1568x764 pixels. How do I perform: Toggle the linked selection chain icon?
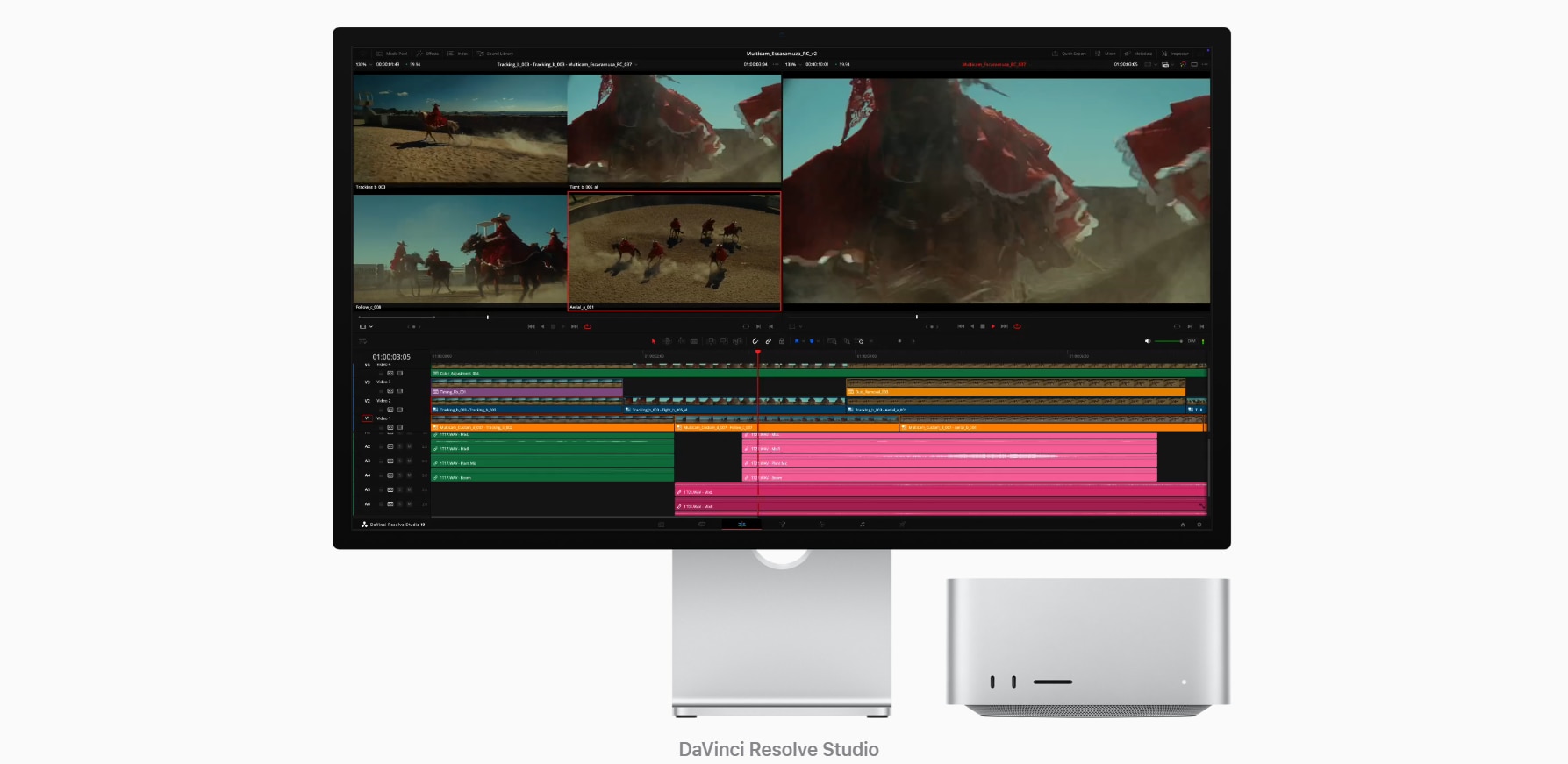pyautogui.click(x=769, y=341)
